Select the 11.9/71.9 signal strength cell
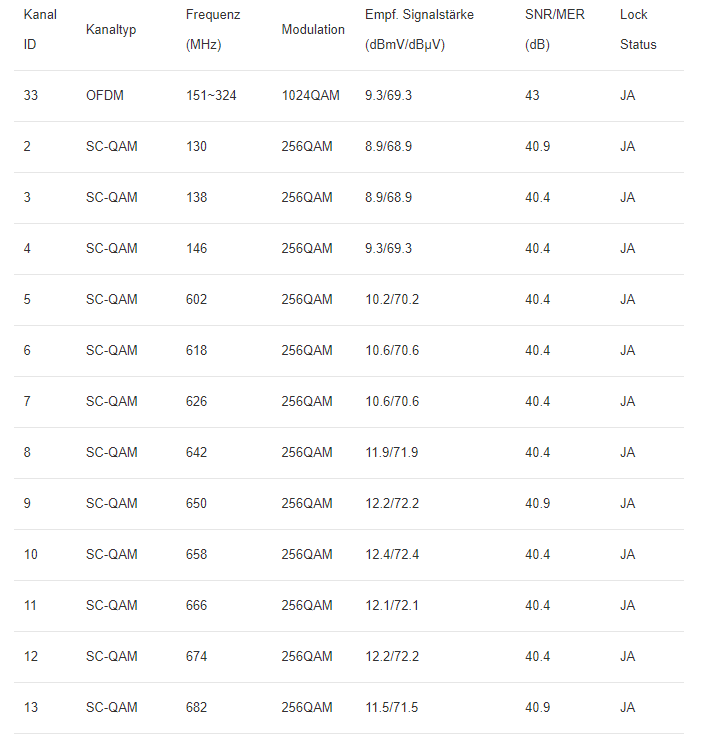This screenshot has width=705, height=742. click(x=391, y=452)
